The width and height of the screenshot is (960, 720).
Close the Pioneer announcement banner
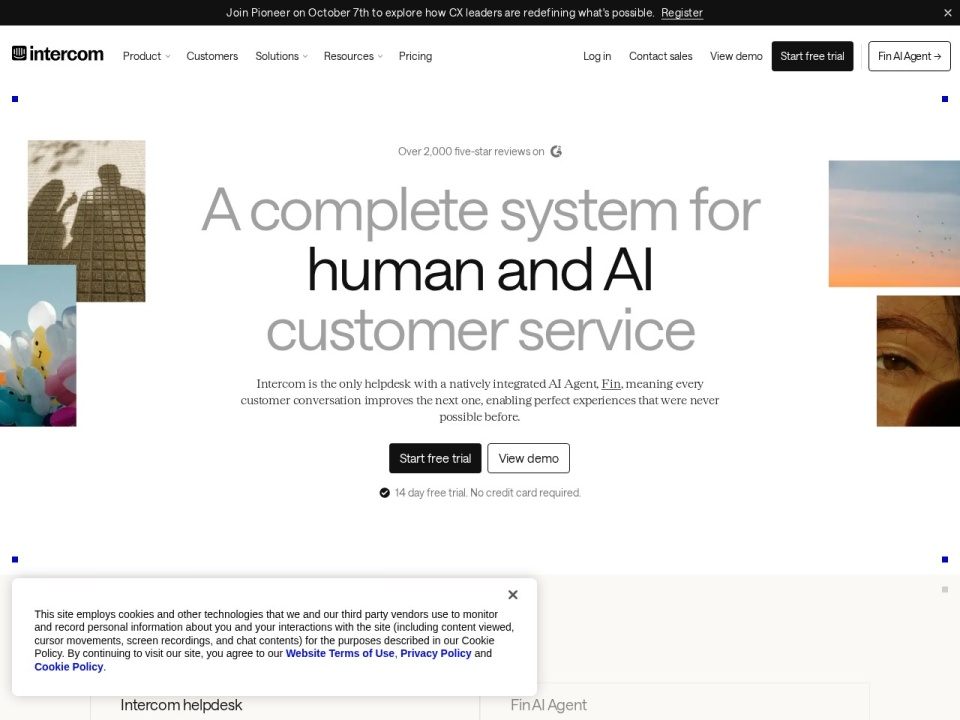pos(947,12)
